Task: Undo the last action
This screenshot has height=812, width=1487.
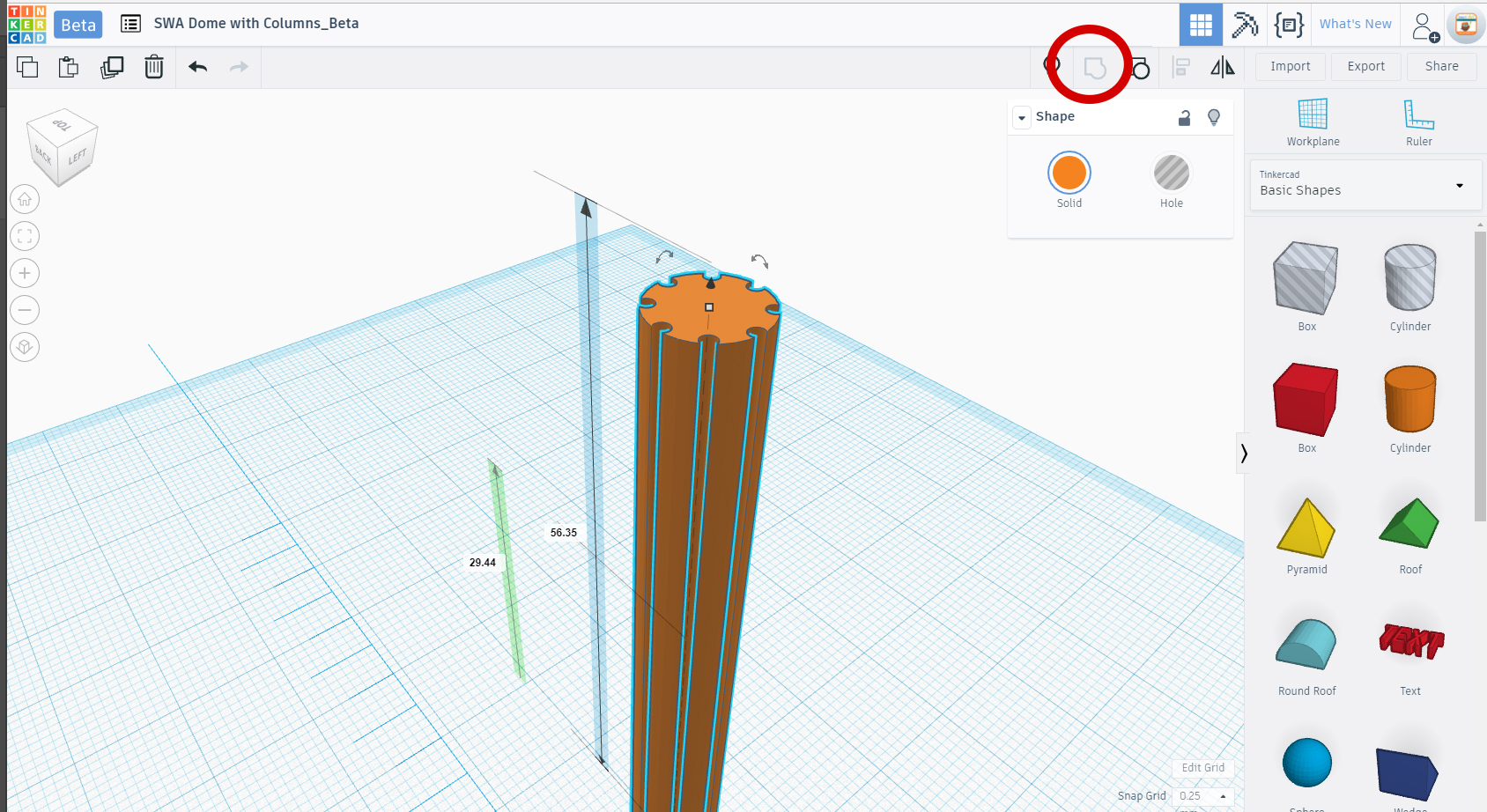Action: 198,67
